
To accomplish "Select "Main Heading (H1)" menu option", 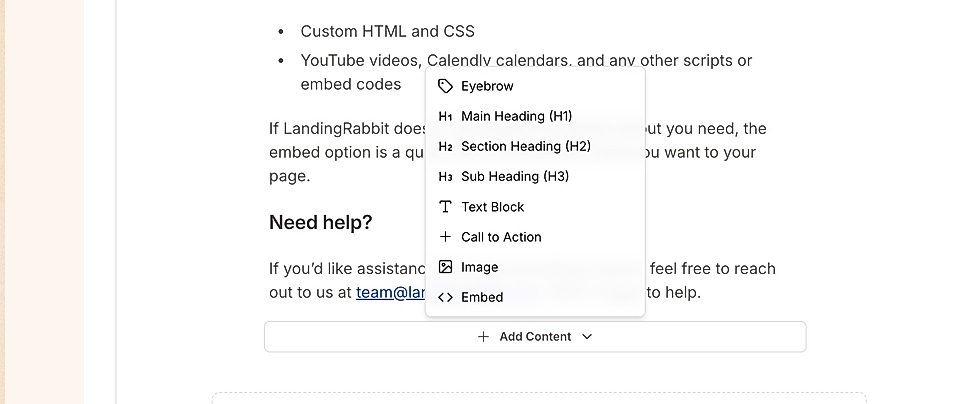I will coord(516,117).
